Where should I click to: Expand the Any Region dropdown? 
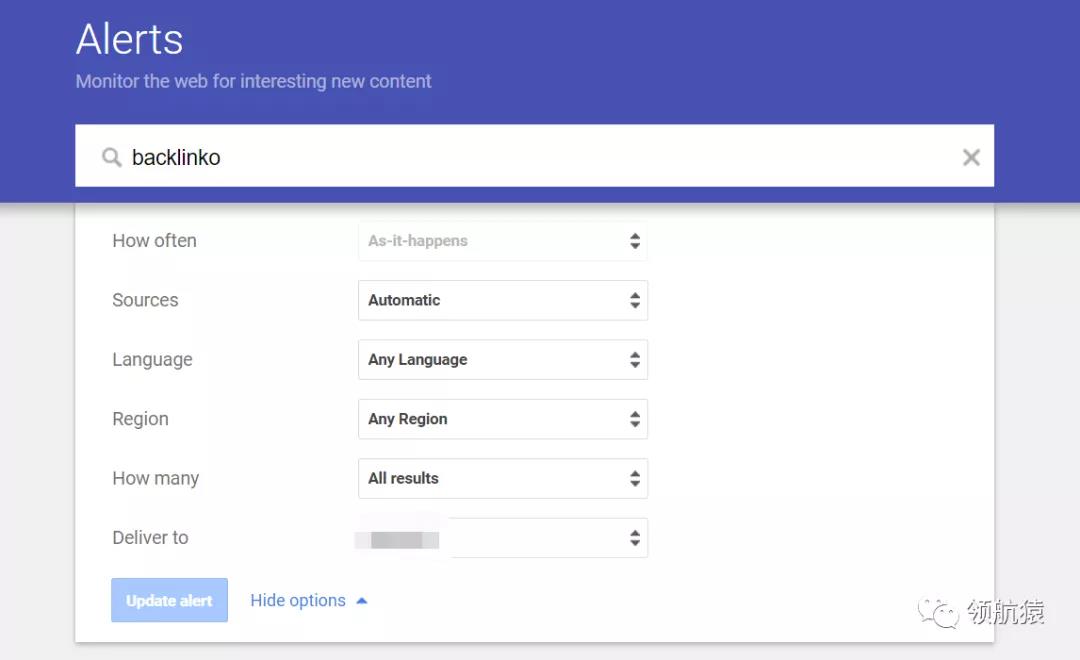[x=502, y=419]
